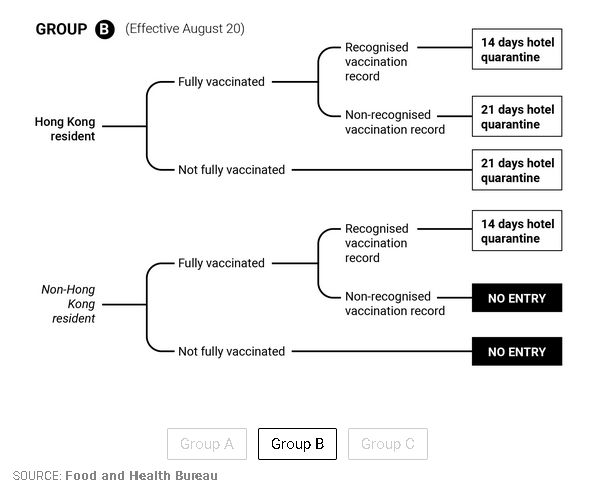Click Recognised vaccination record for Hong Kong resident

tap(377, 62)
